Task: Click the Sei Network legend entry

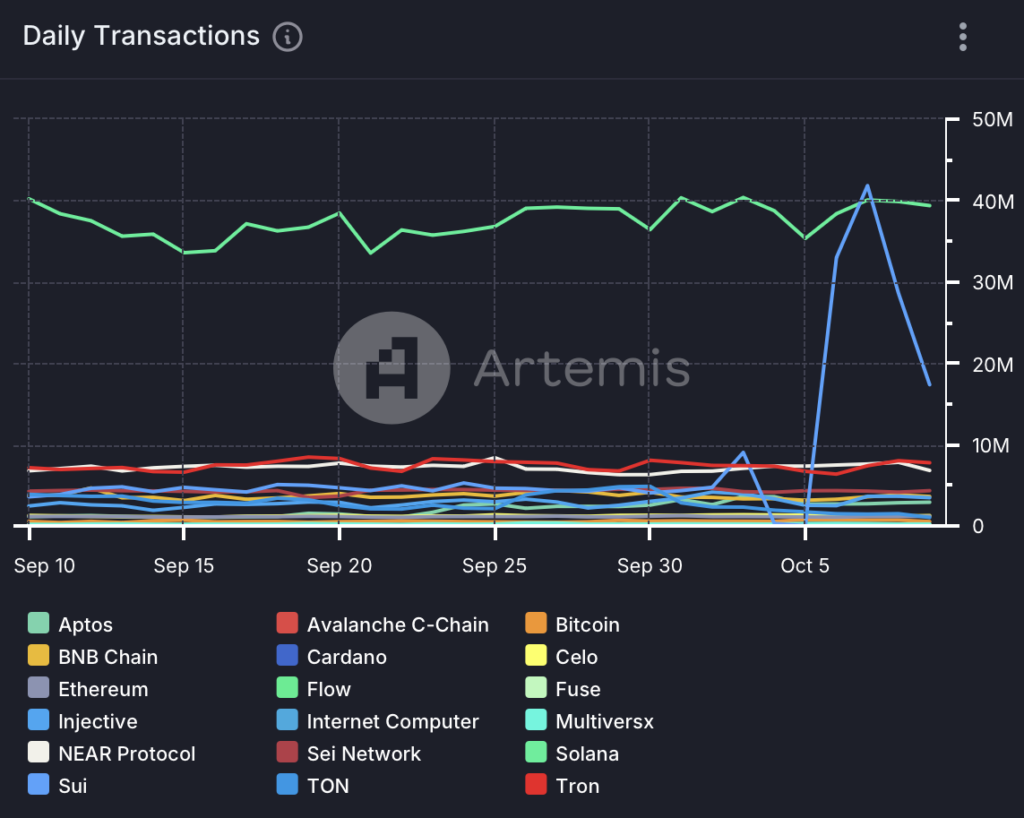Action: coord(364,754)
